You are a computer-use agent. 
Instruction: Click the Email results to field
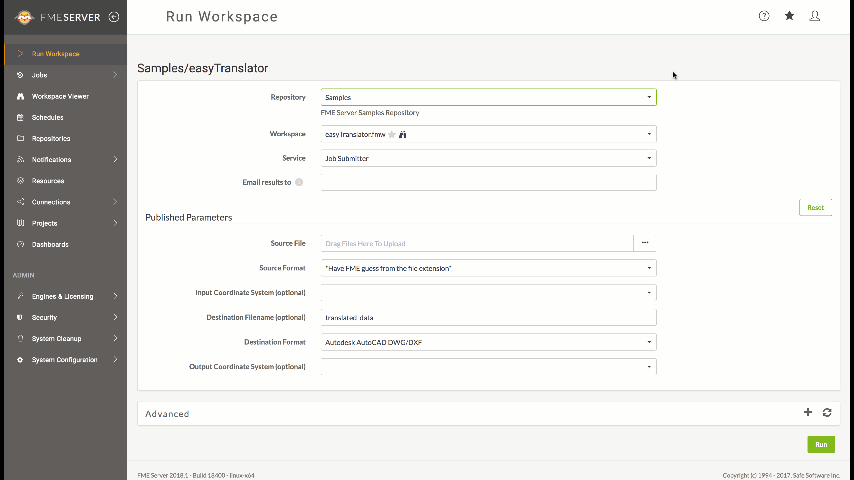pyautogui.click(x=489, y=183)
